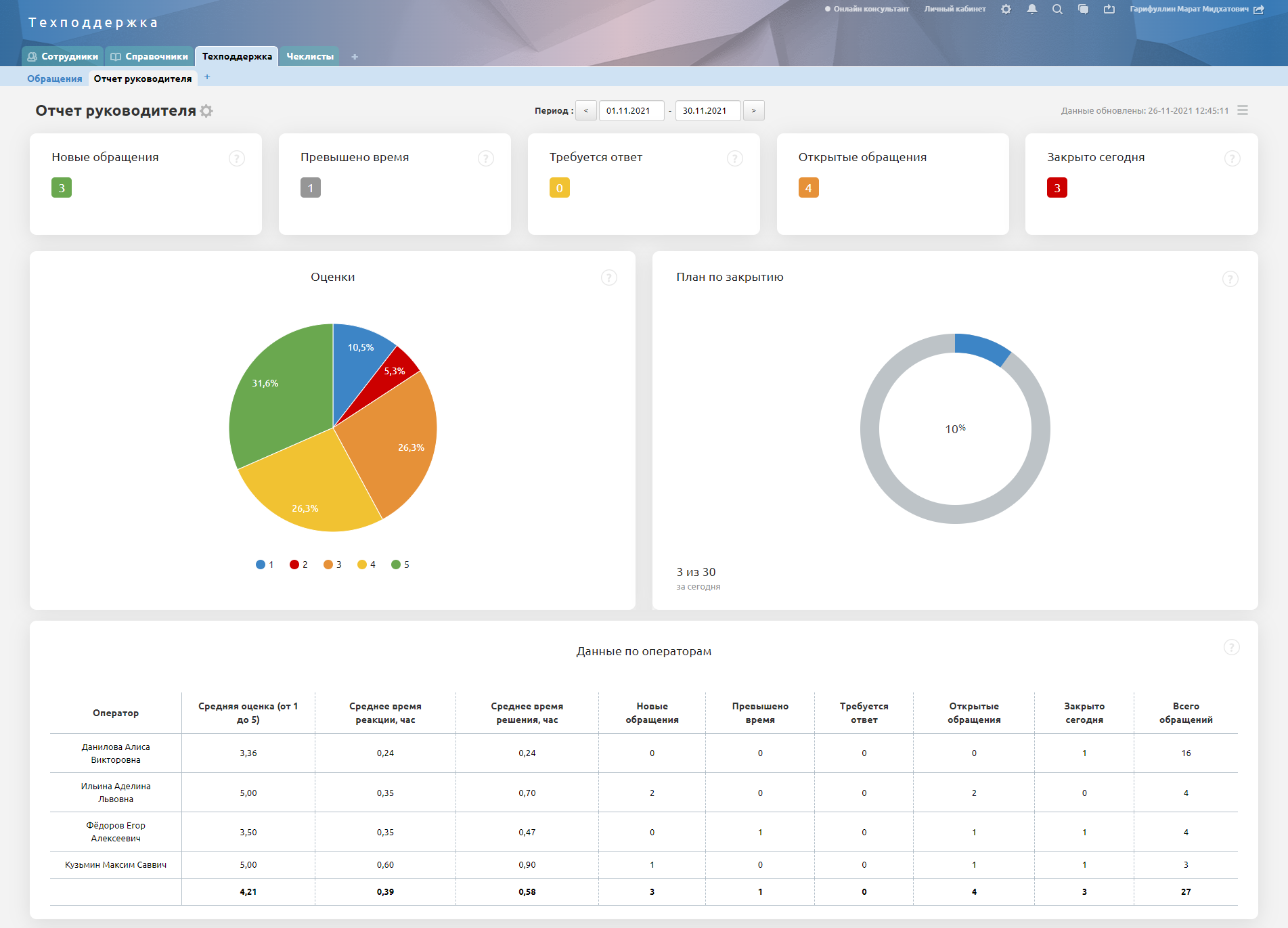Advance to next period with right arrow
This screenshot has height=928, width=1288.
click(753, 110)
